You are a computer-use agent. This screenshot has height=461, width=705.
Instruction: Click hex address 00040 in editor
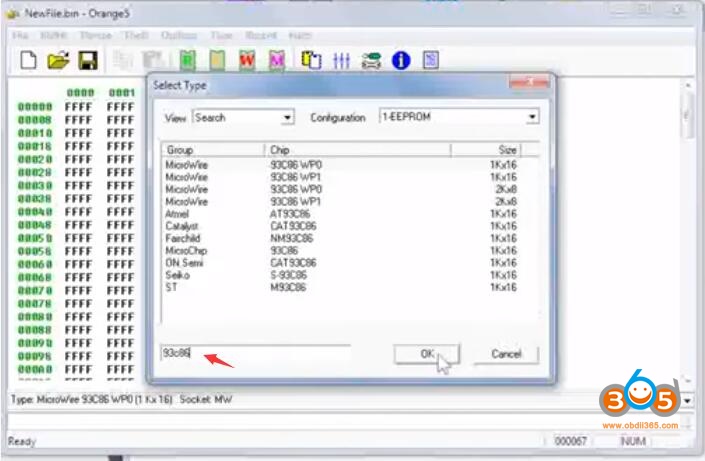tap(35, 212)
